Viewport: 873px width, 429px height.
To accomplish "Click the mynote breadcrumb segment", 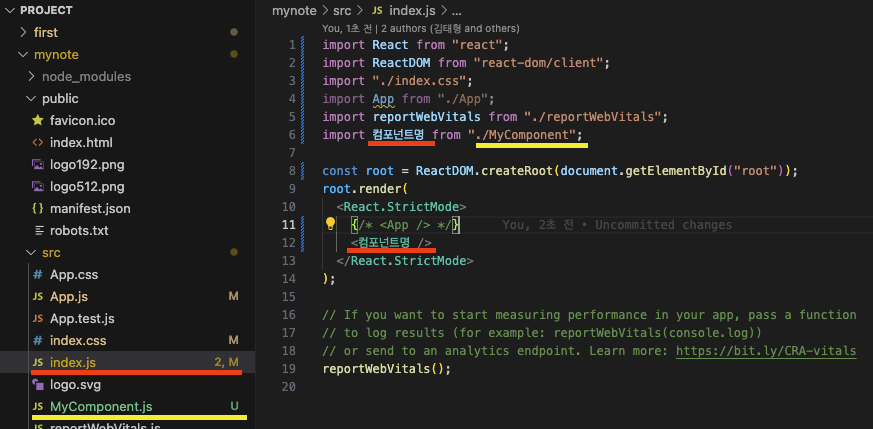I will click(x=294, y=11).
